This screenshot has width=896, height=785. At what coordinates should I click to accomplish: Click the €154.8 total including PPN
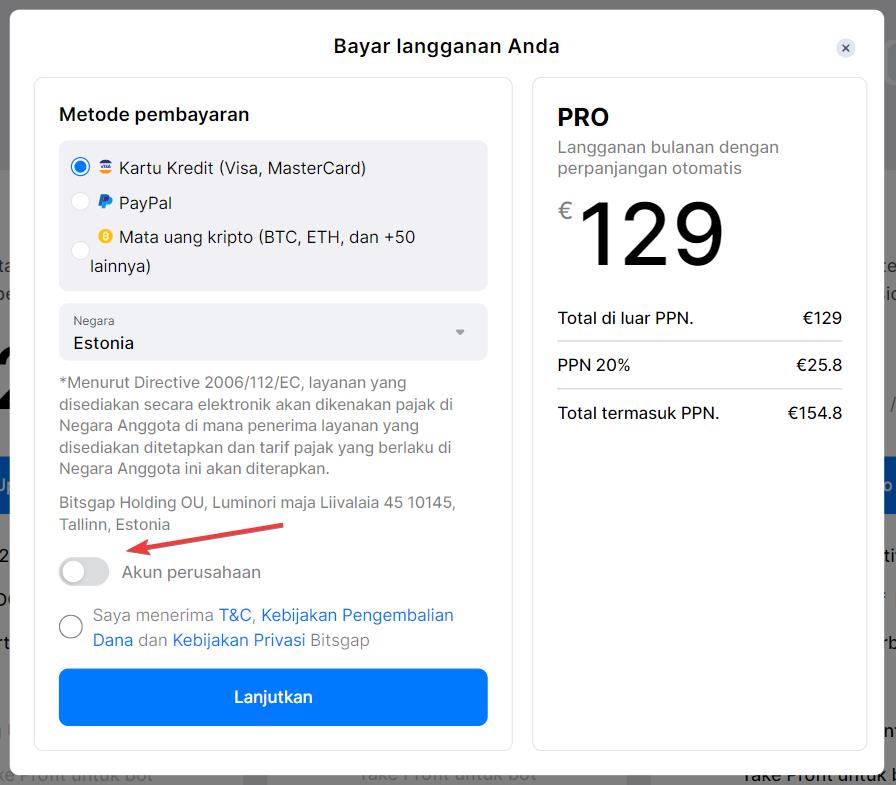click(x=814, y=413)
